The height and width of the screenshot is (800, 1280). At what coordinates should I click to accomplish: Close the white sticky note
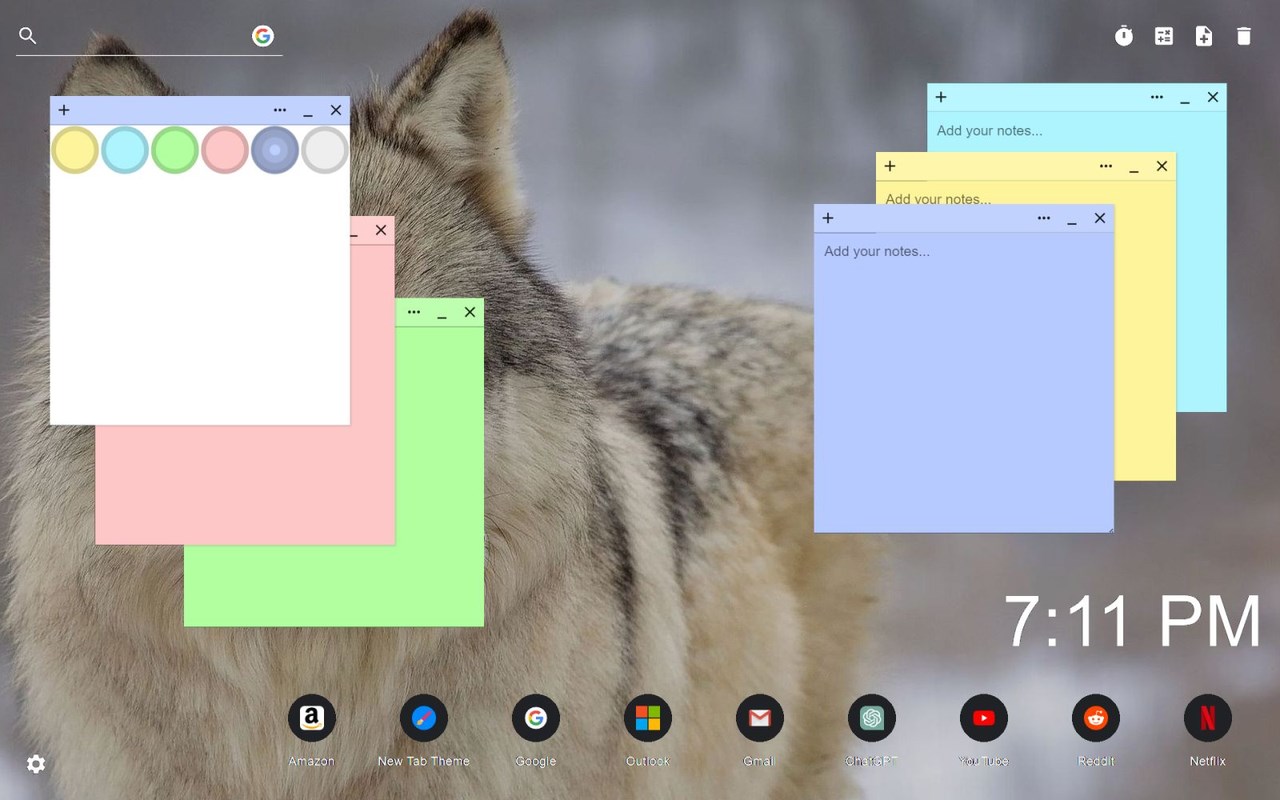[x=336, y=110]
